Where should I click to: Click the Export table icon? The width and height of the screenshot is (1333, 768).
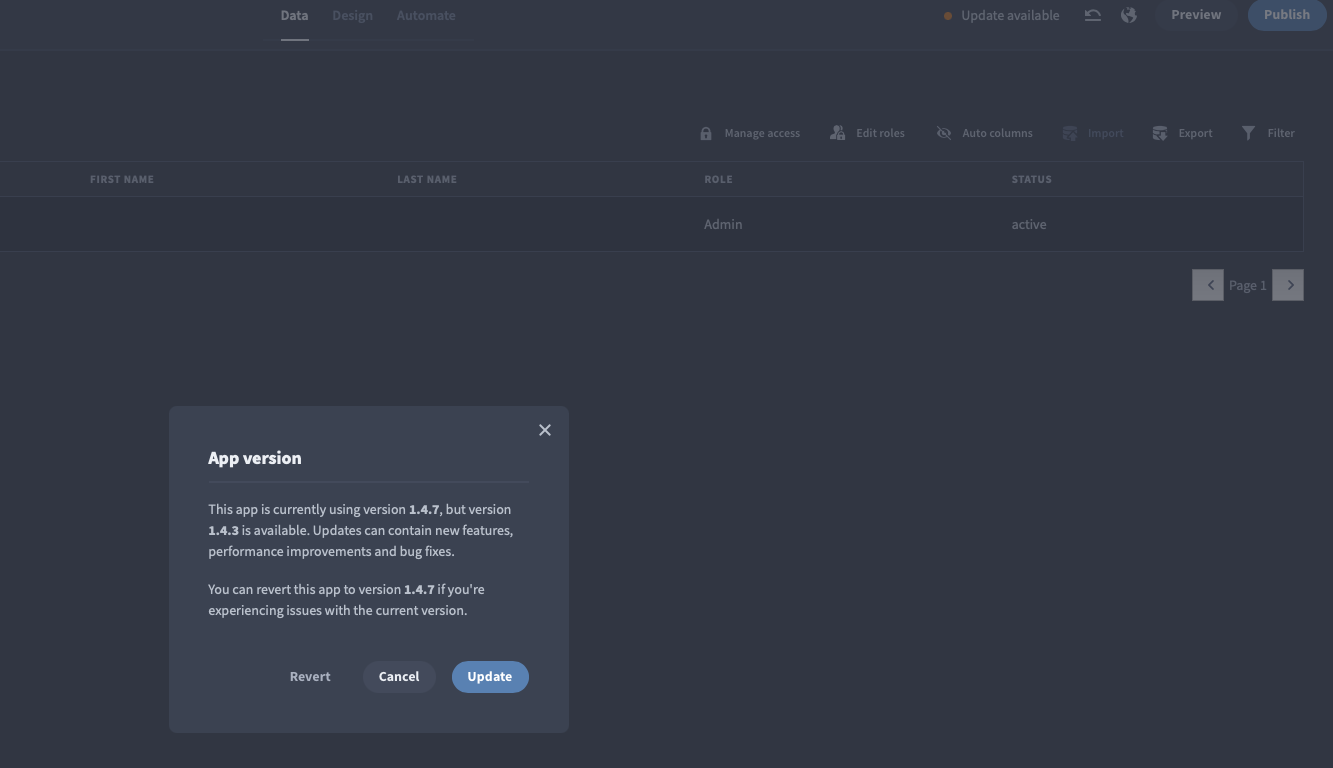click(1159, 132)
